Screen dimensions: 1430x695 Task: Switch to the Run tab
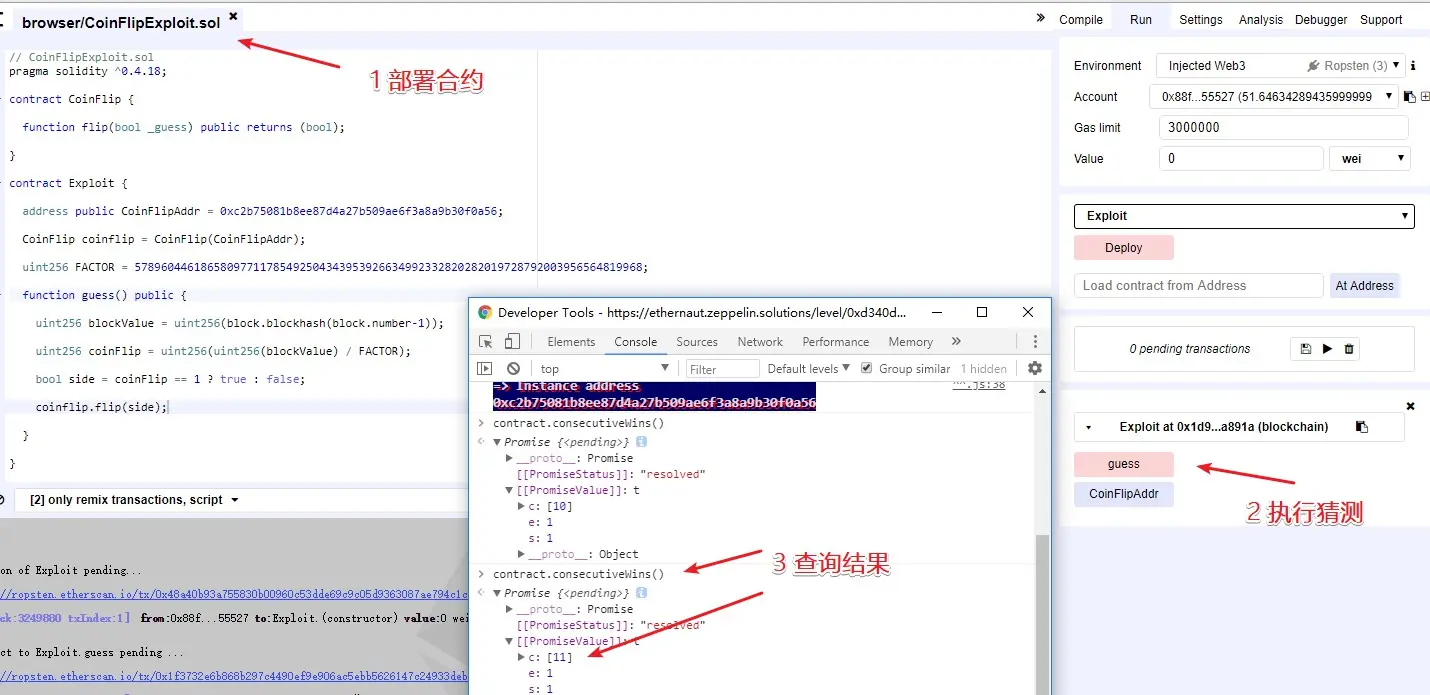[1141, 20]
